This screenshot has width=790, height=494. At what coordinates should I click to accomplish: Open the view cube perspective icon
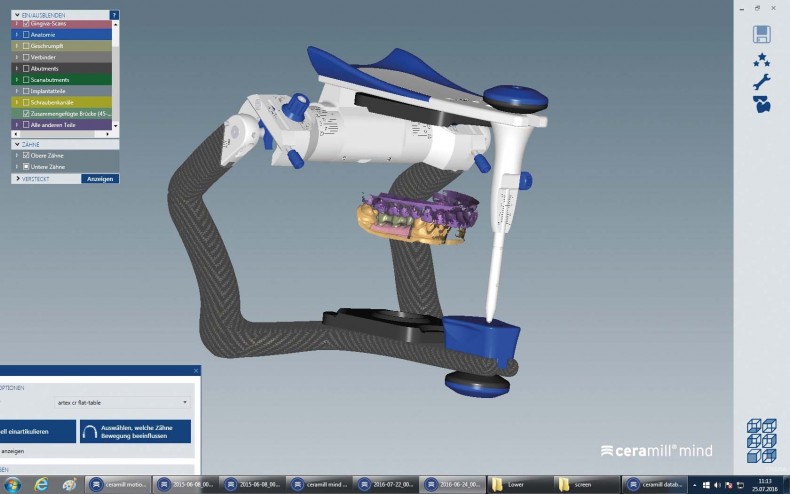pos(761,439)
